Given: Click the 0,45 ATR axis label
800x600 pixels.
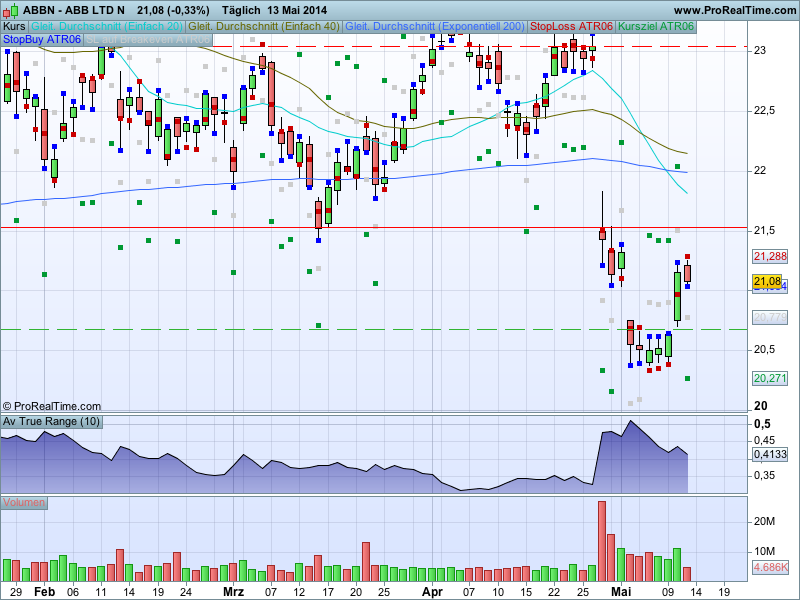Looking at the screenshot, I should coord(764,440).
